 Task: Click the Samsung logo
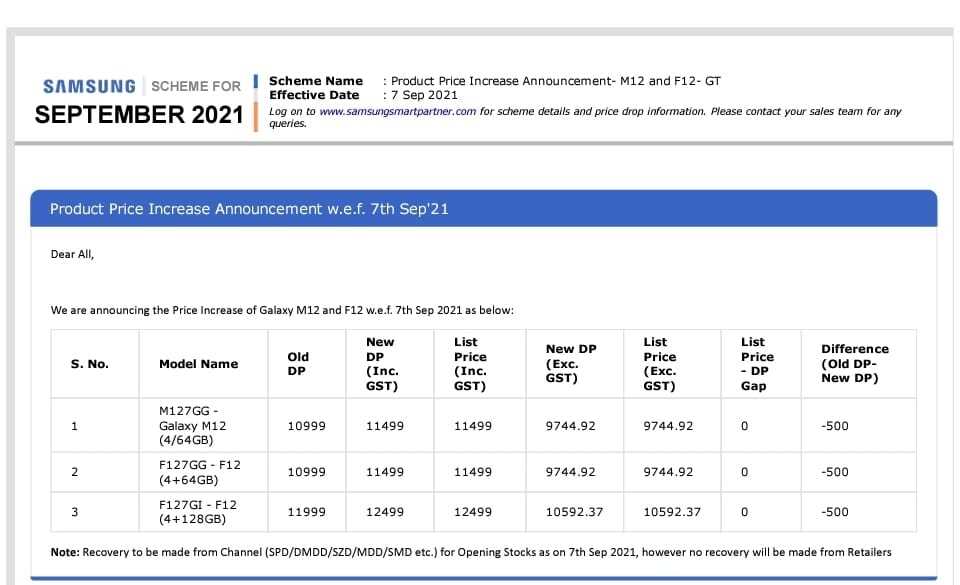[89, 86]
